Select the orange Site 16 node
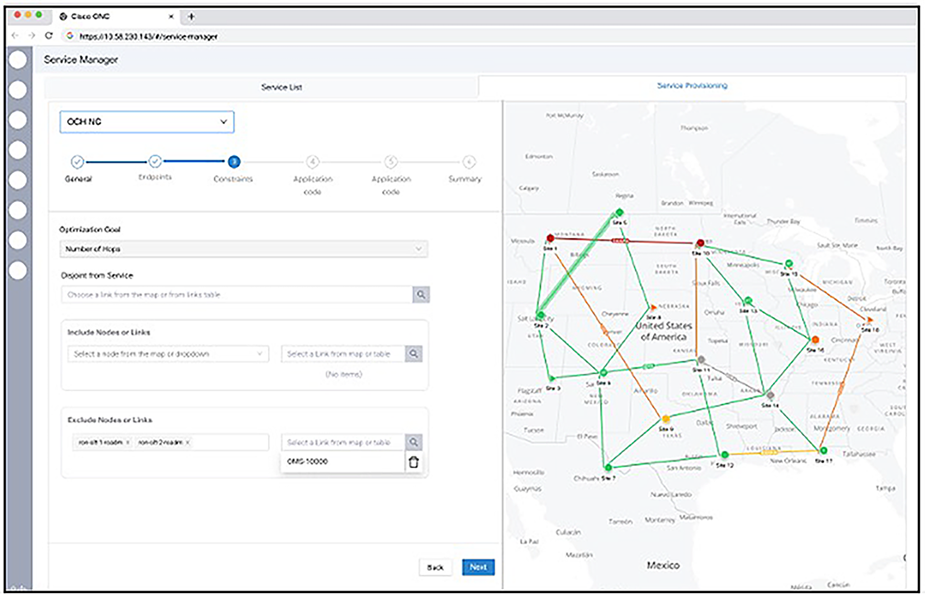The height and width of the screenshot is (598, 925). pyautogui.click(x=815, y=340)
